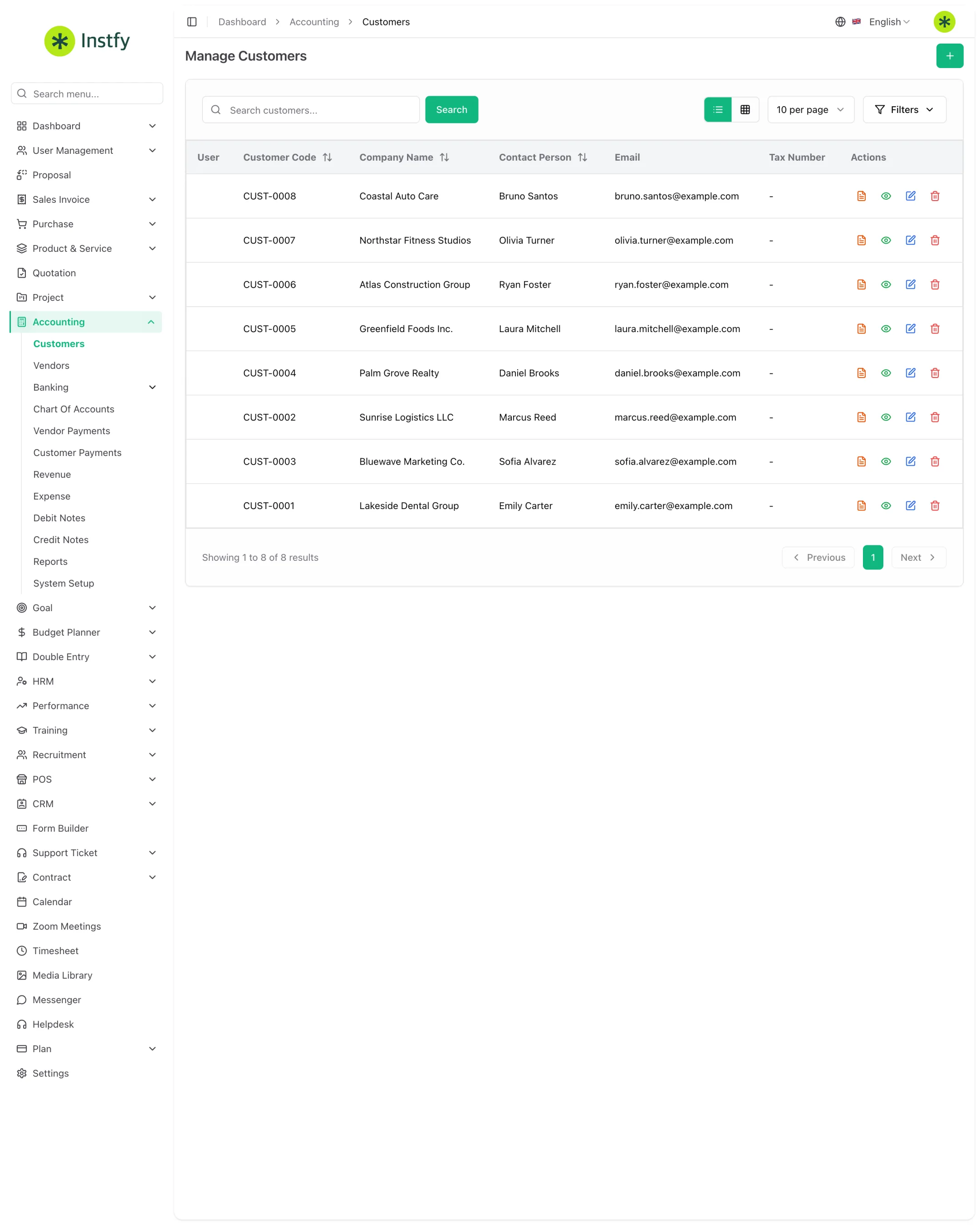View Northstar Fitness Studios eye icon
Viewport: 980px width, 1225px height.
886,240
